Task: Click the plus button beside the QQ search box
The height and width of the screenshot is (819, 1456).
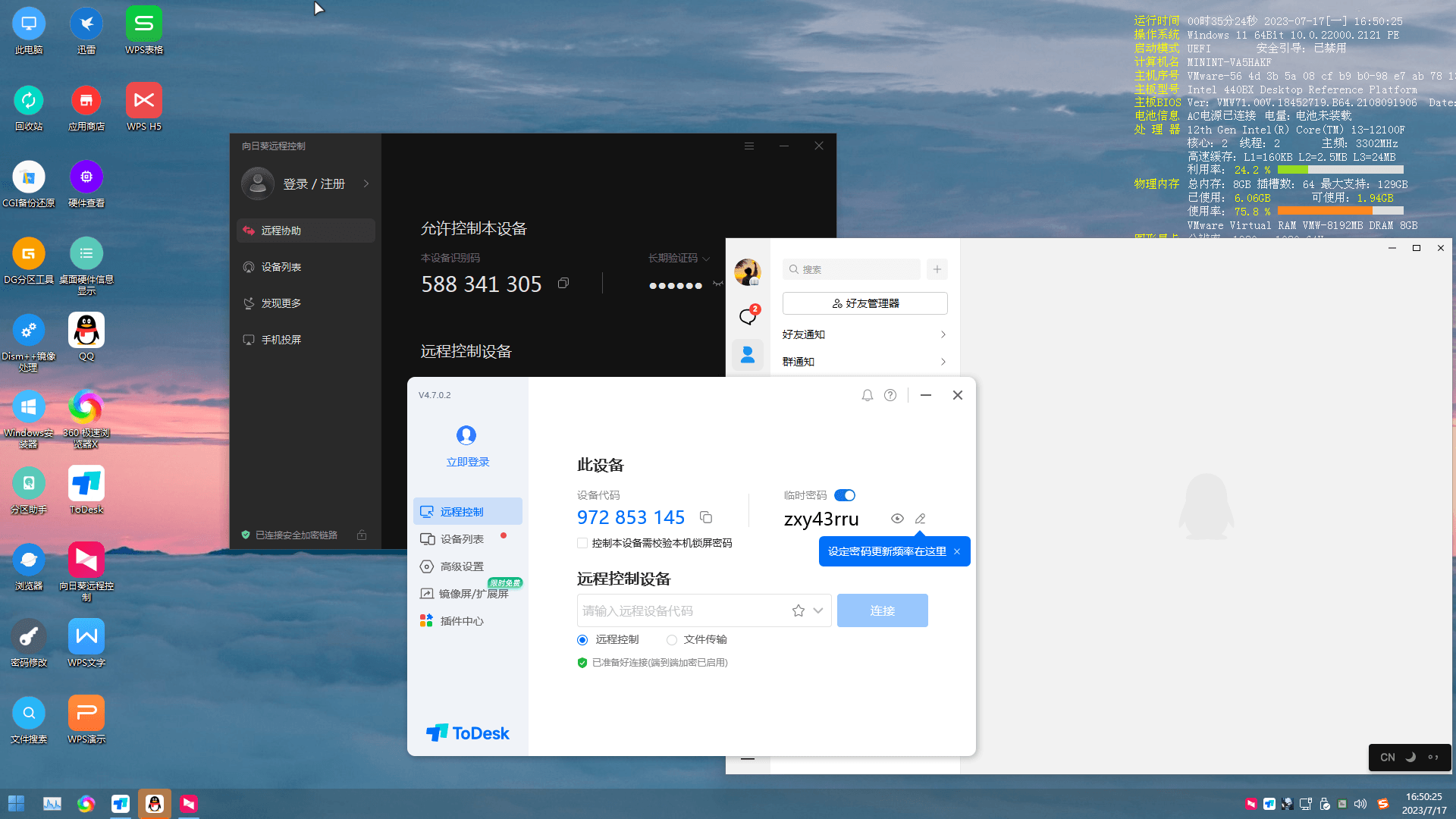Action: pos(937,269)
